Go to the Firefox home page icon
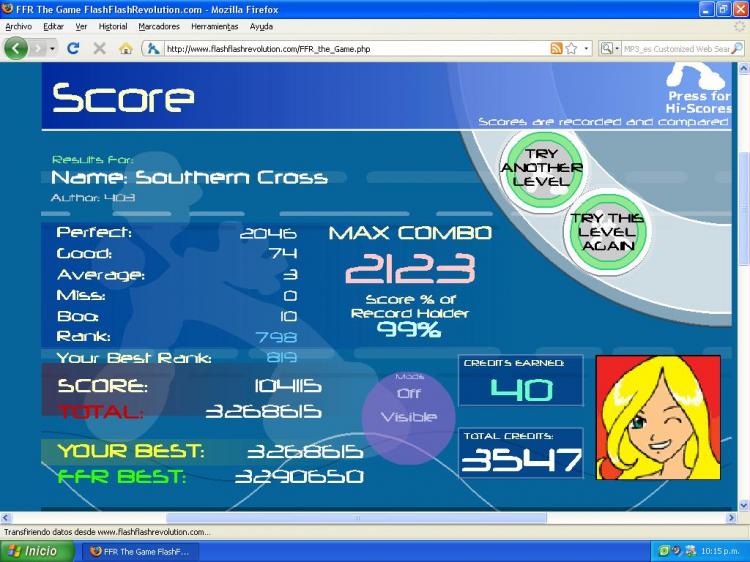Viewport: 750px width, 562px height. click(x=126, y=48)
